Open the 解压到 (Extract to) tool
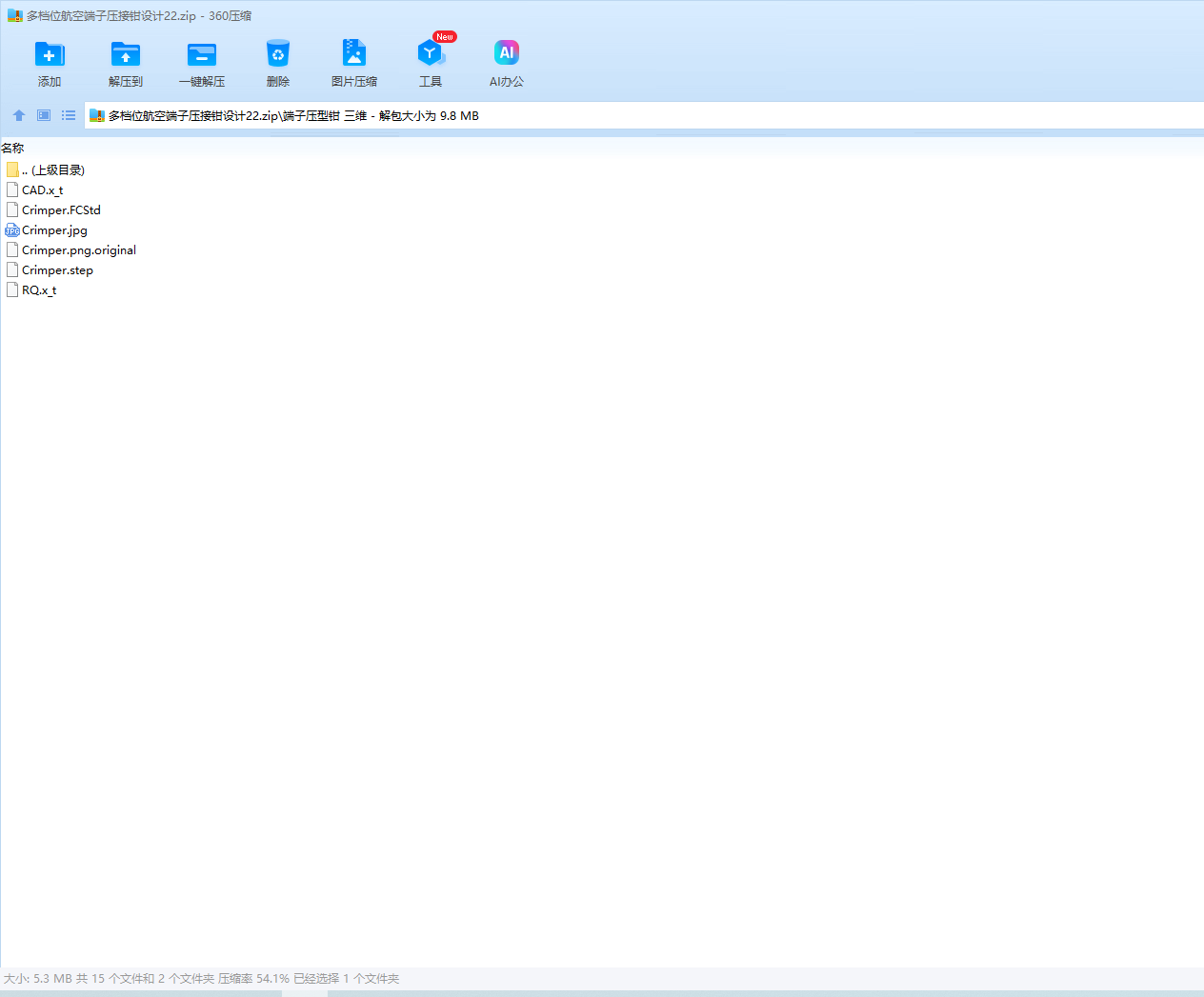Image resolution: width=1204 pixels, height=997 pixels. click(x=126, y=64)
